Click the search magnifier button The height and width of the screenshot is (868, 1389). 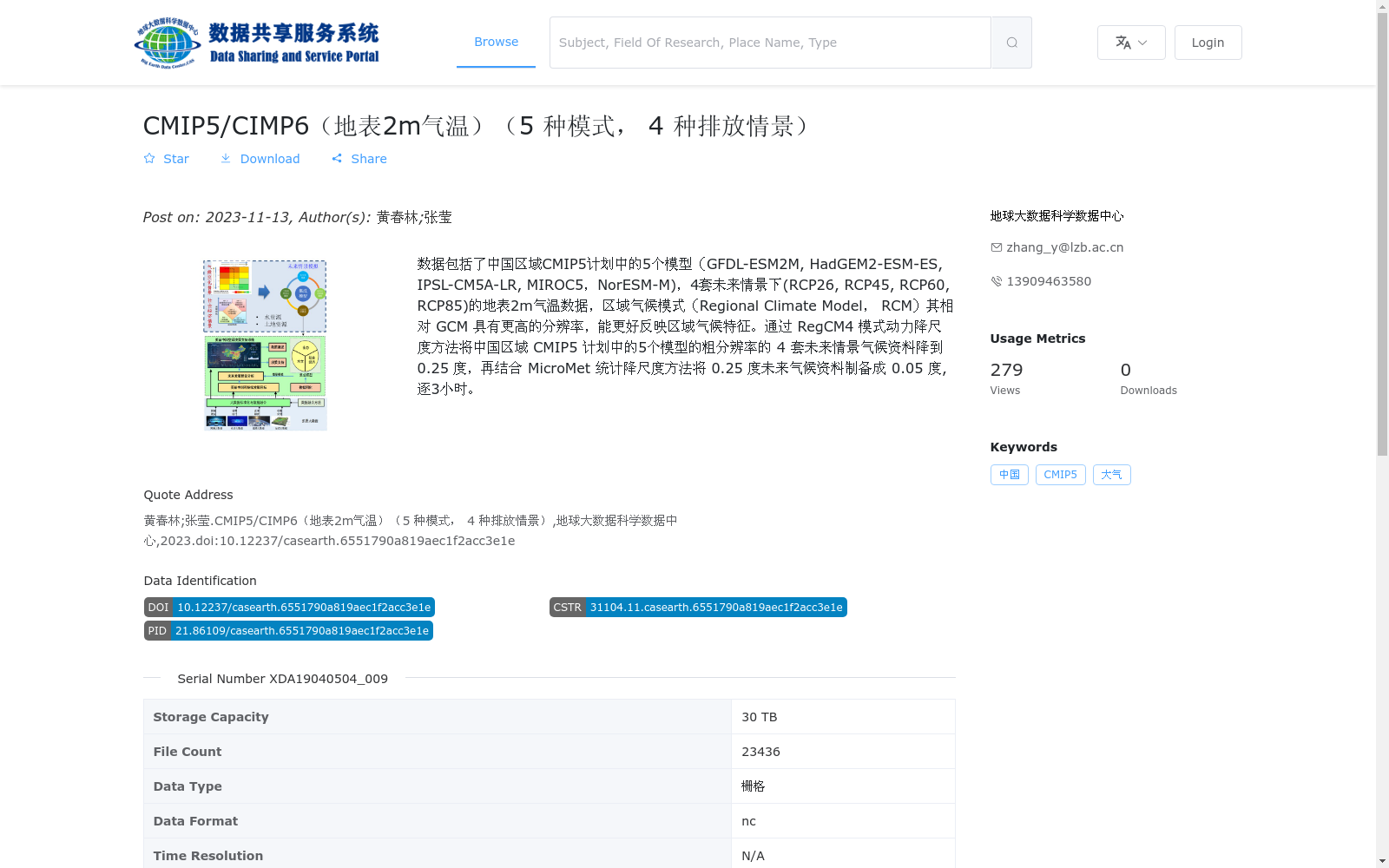coord(1011,43)
